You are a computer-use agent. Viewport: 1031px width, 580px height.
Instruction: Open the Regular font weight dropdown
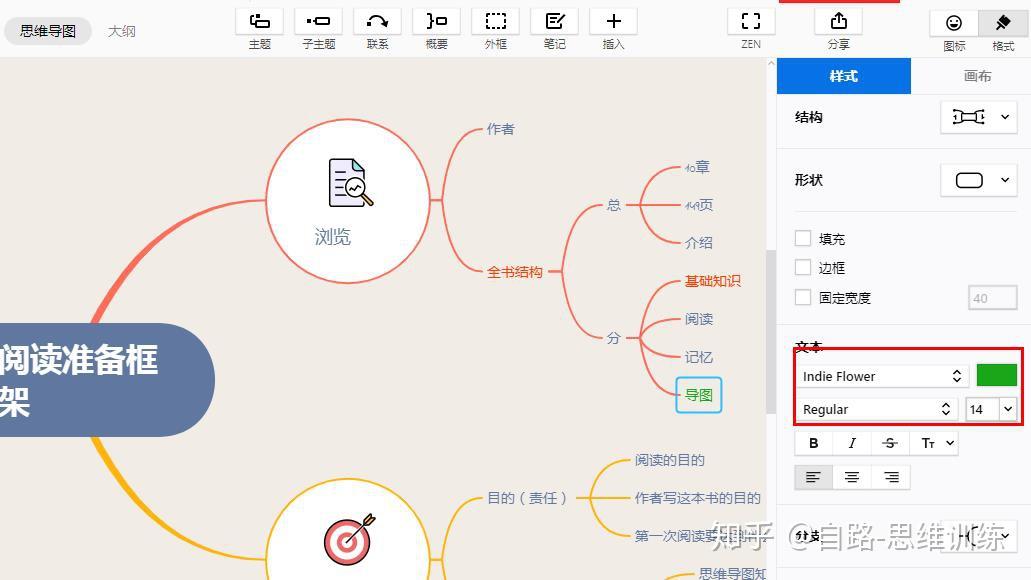coord(877,409)
